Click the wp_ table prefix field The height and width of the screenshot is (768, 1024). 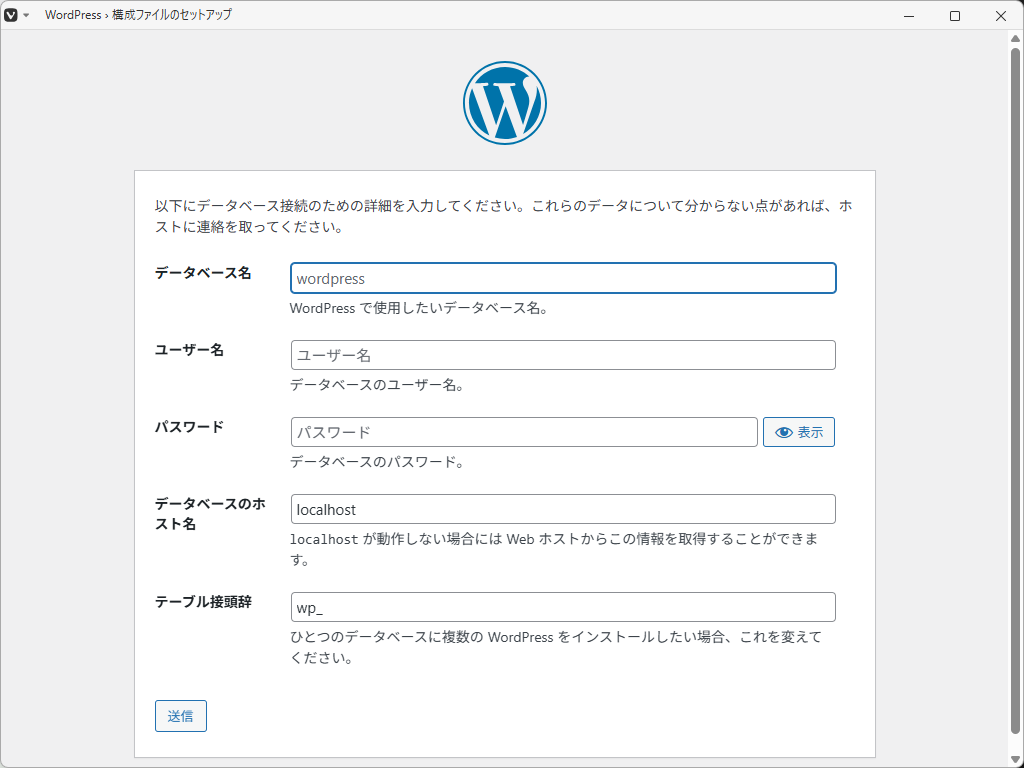pyautogui.click(x=563, y=607)
